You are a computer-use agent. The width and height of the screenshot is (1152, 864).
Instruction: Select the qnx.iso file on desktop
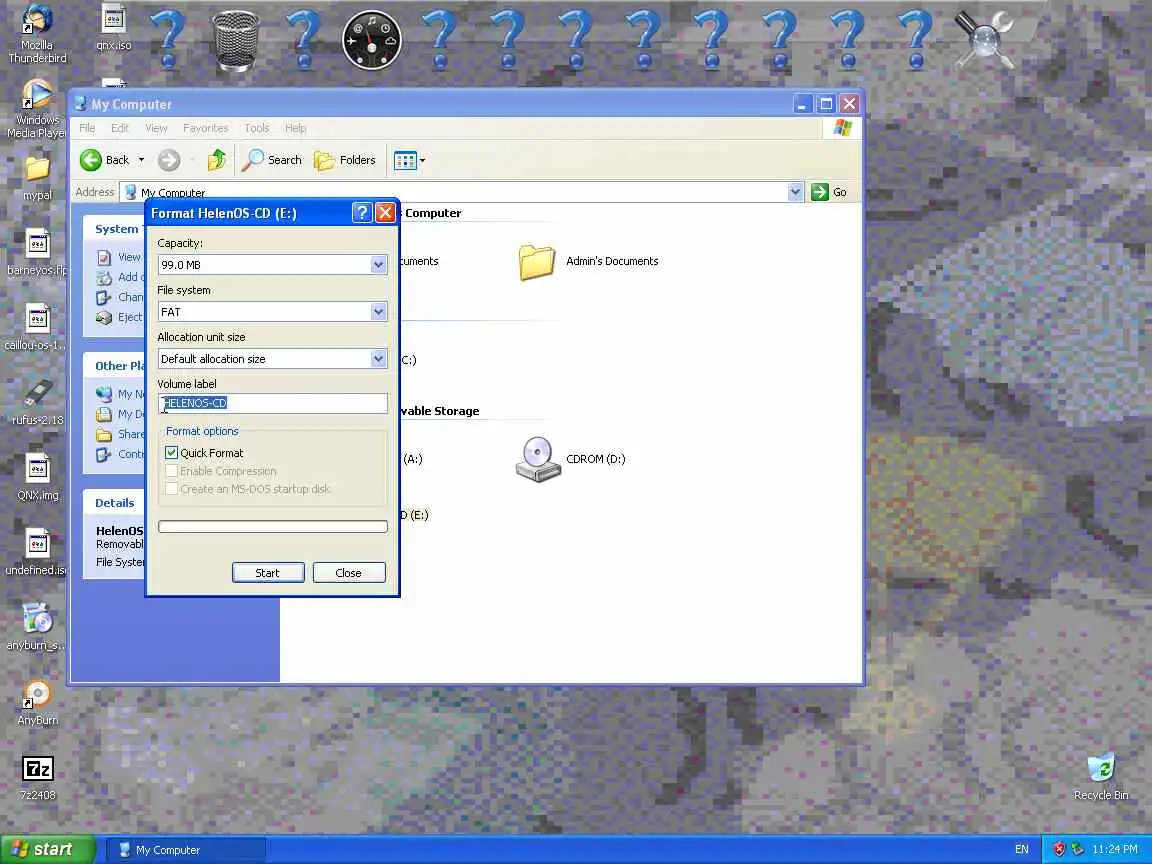pyautogui.click(x=114, y=28)
